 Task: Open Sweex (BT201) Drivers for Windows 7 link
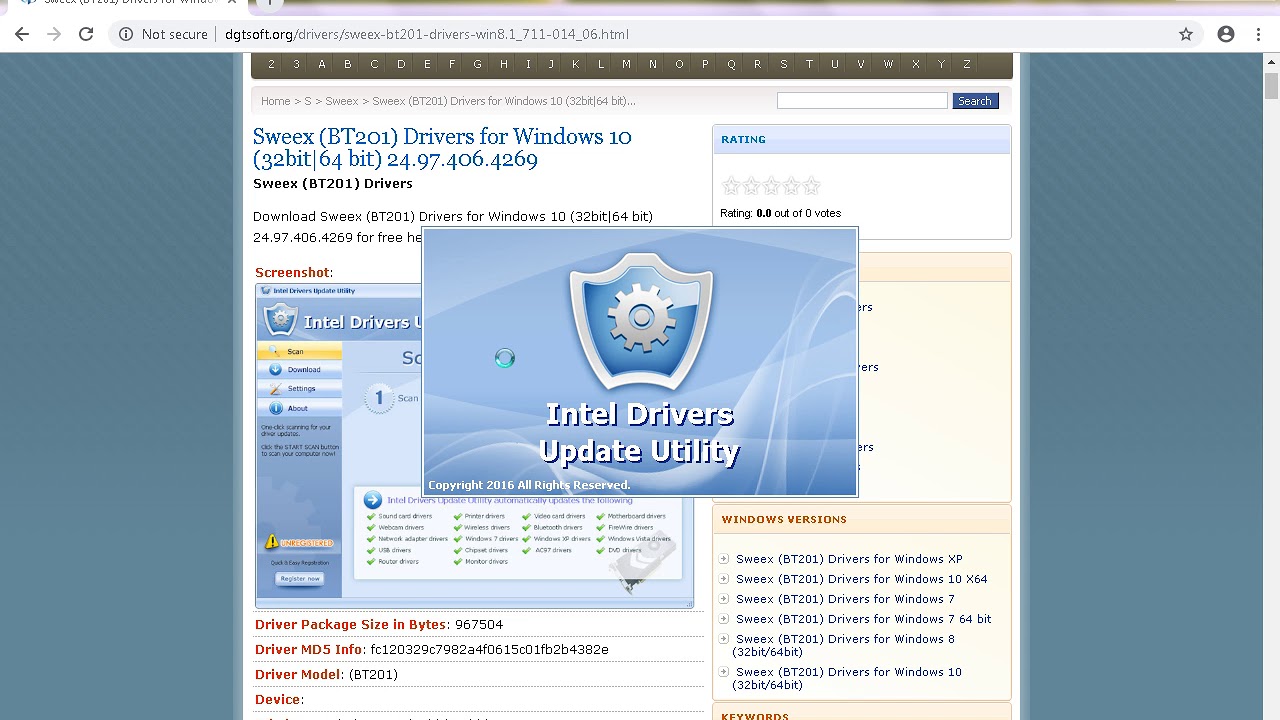click(x=845, y=599)
